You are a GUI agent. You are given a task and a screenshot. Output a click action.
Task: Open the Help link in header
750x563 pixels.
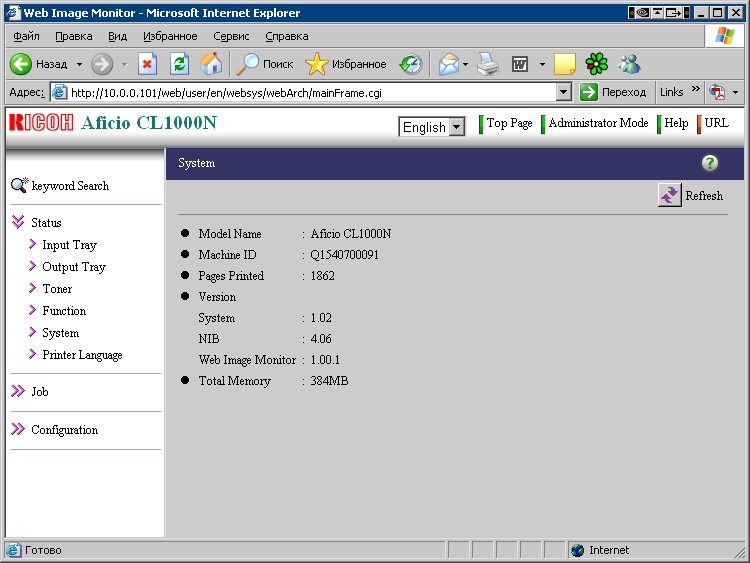coord(676,123)
